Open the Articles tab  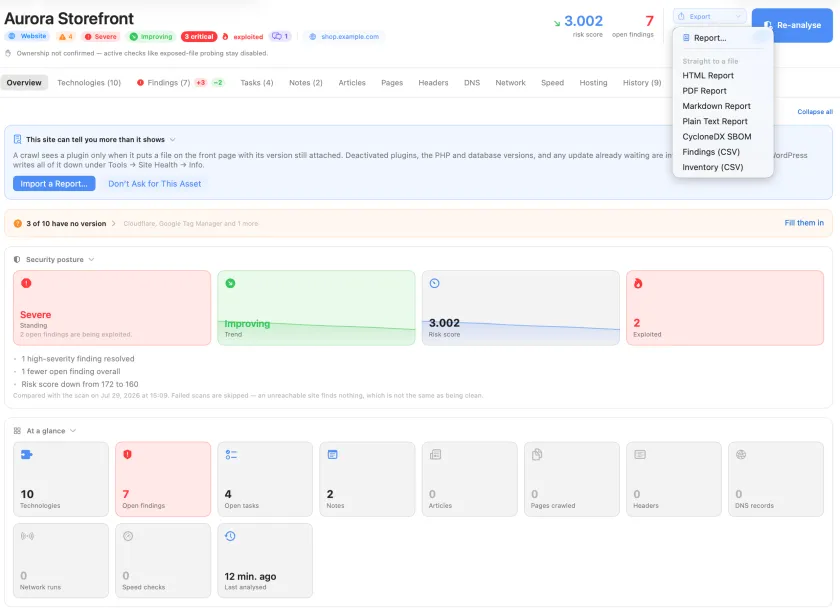[352, 83]
